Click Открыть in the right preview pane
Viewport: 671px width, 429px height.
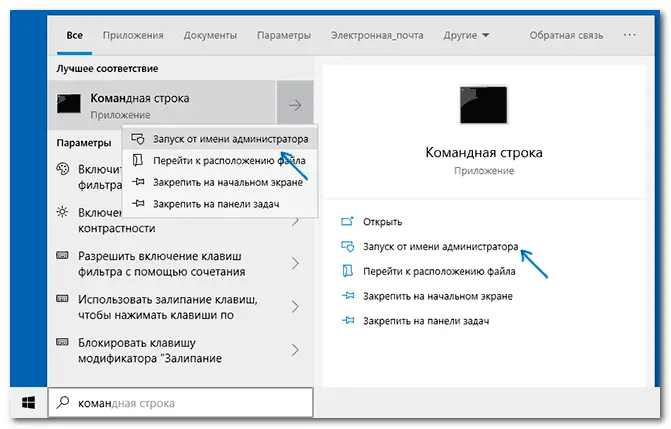click(x=382, y=221)
